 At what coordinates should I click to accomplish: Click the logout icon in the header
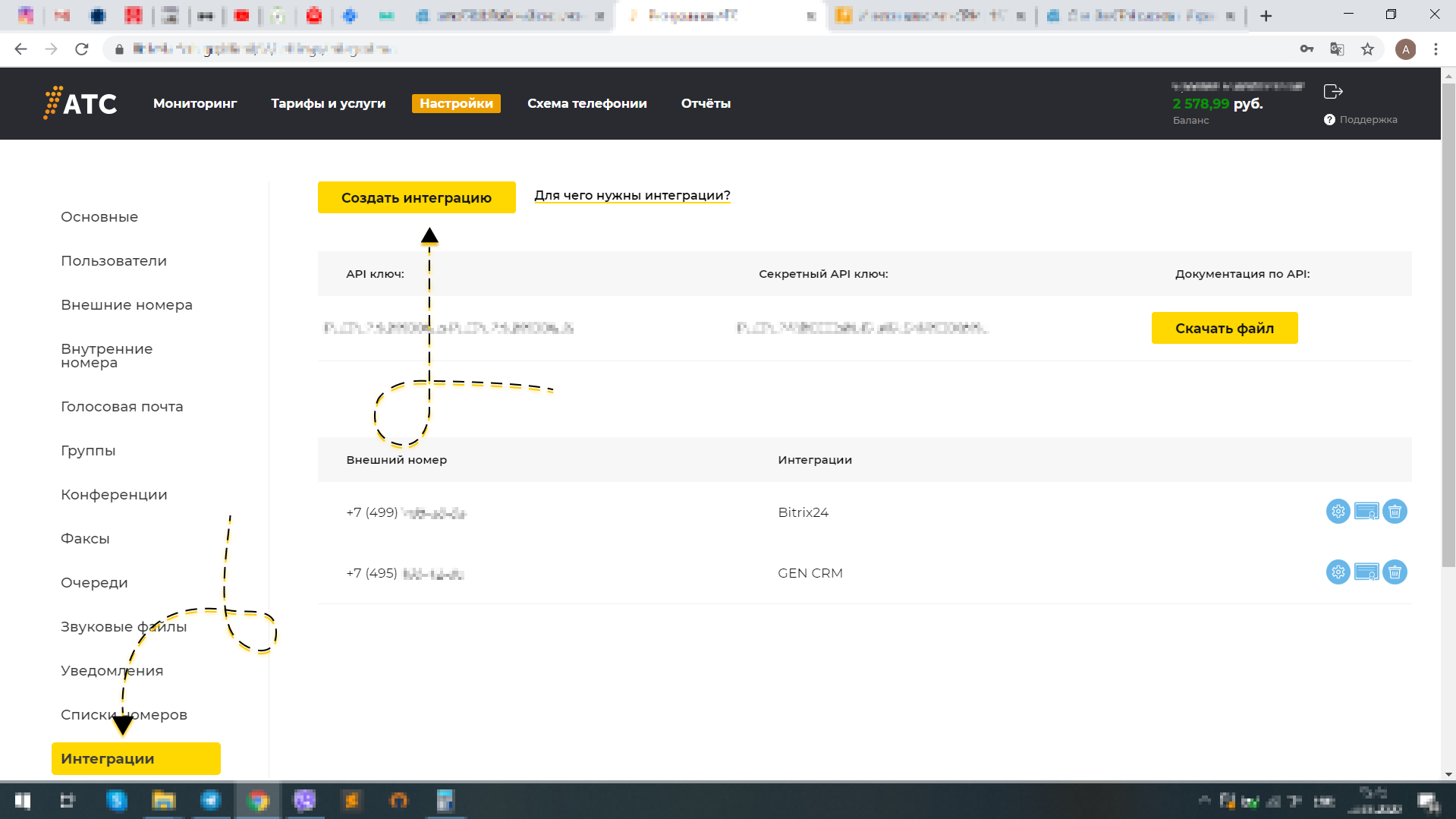tap(1333, 92)
